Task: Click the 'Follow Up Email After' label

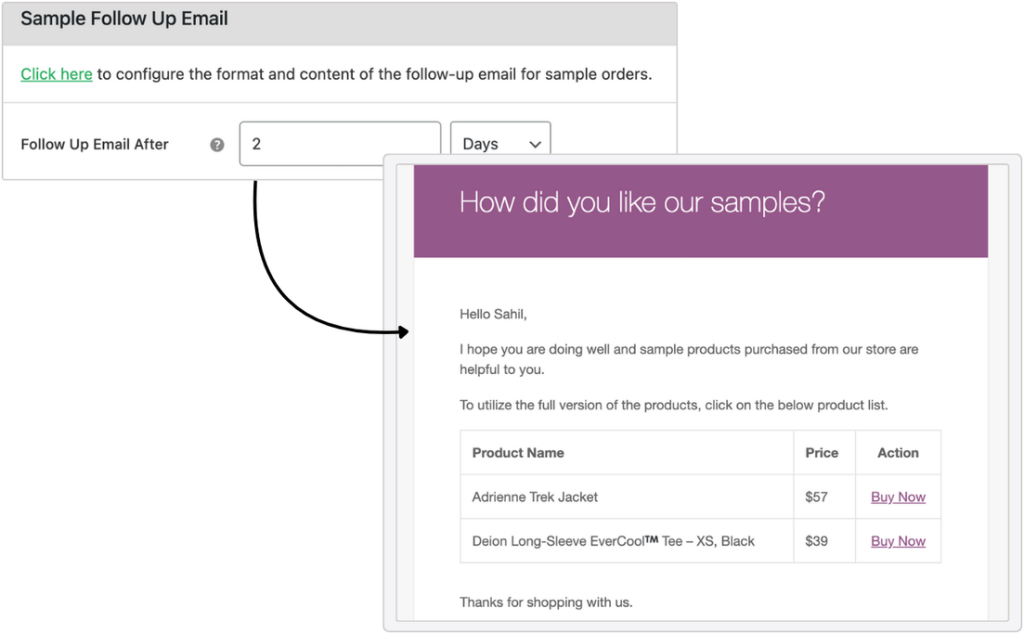Action: pos(95,144)
